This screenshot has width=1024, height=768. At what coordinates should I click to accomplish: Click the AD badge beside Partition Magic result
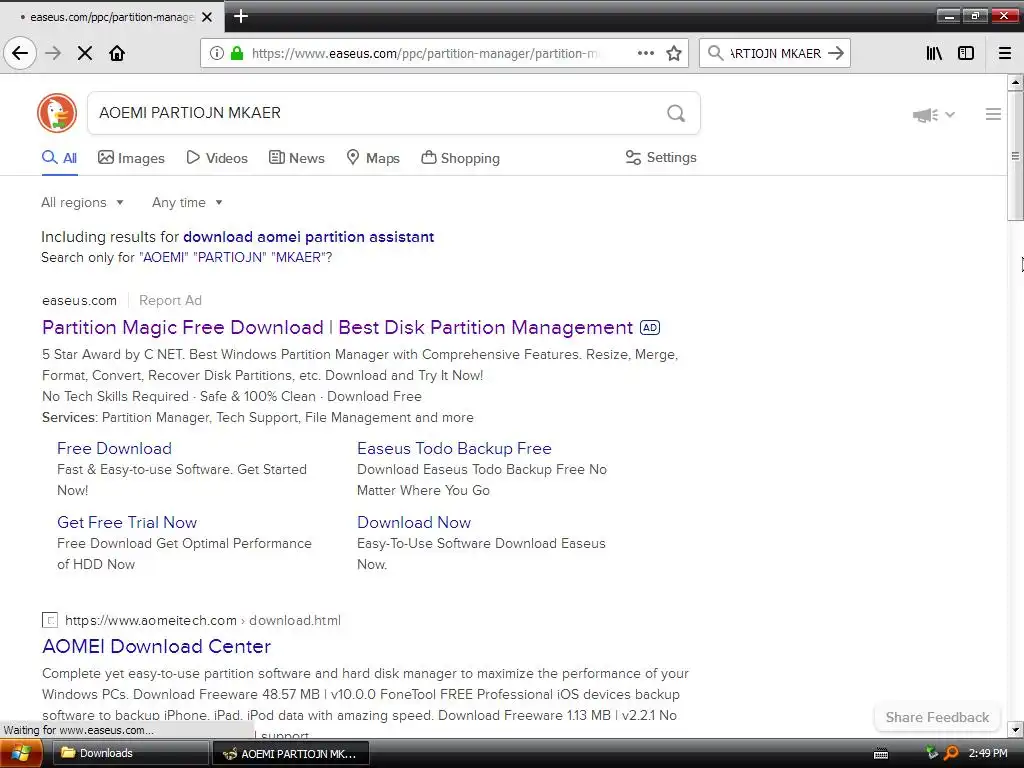pos(650,327)
